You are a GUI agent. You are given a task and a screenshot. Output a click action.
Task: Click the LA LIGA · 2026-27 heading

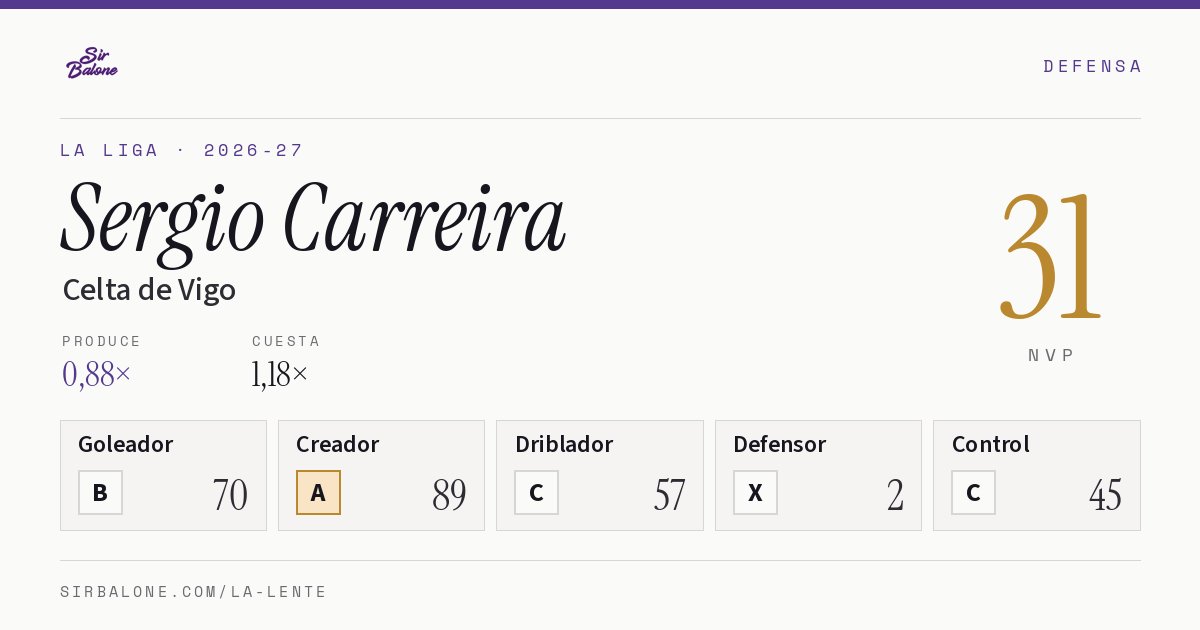point(181,150)
